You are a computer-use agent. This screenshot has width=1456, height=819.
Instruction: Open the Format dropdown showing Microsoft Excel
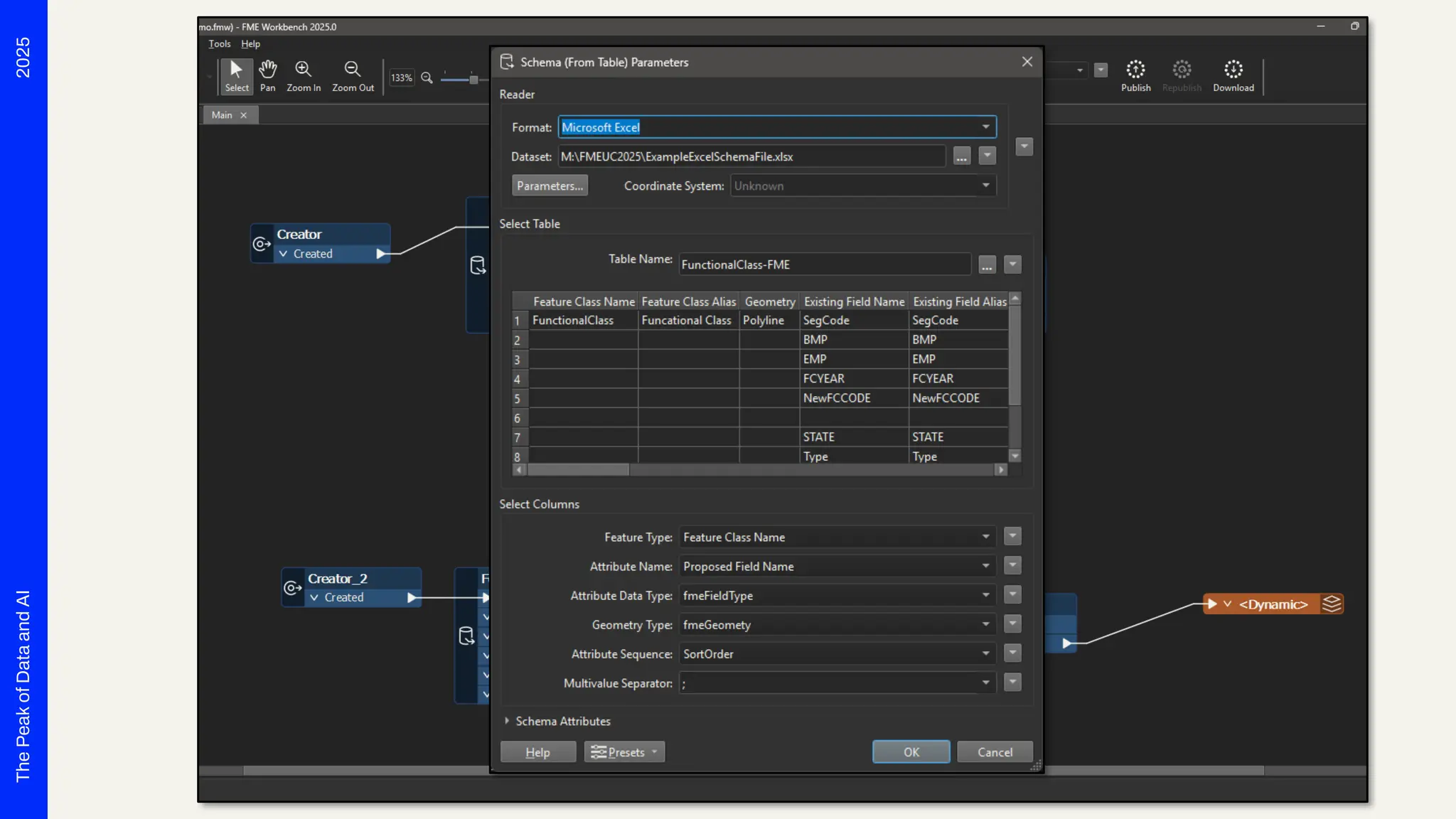click(985, 127)
